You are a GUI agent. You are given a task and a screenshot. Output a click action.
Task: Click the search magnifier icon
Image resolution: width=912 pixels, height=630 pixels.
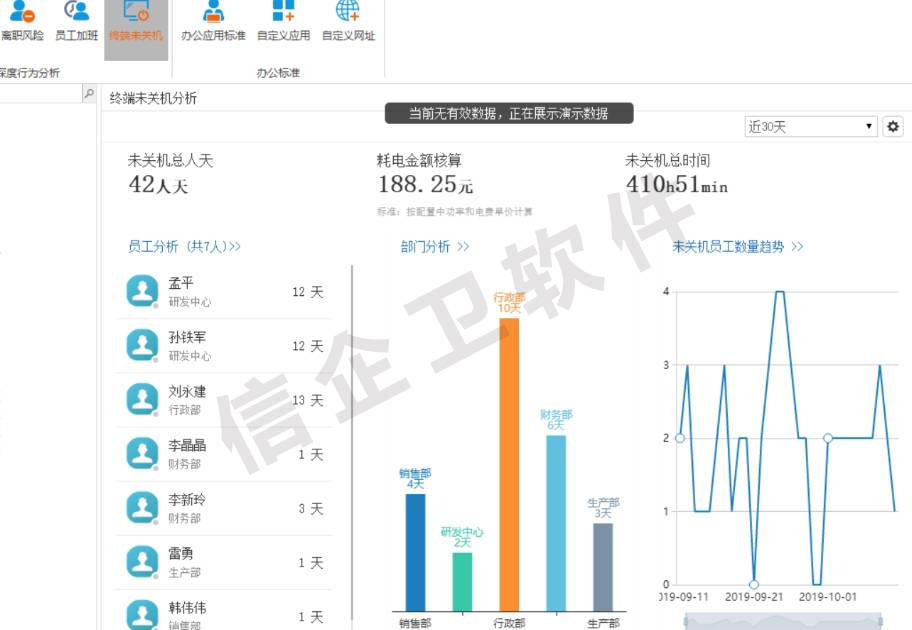point(89,94)
